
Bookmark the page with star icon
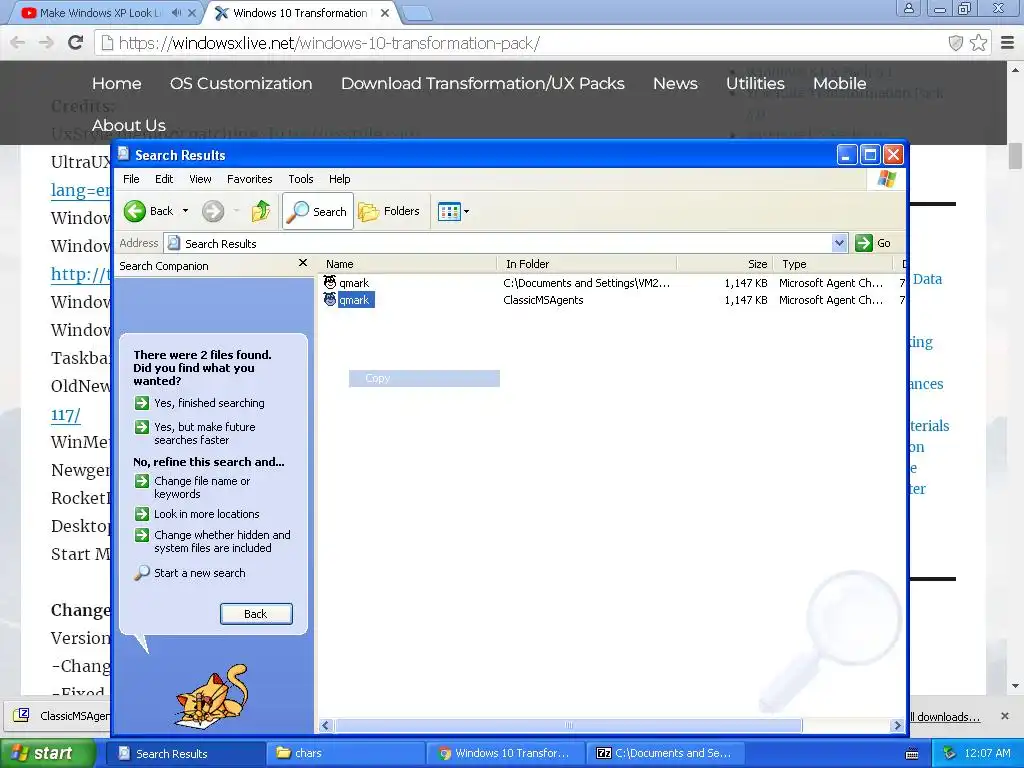pos(978,43)
